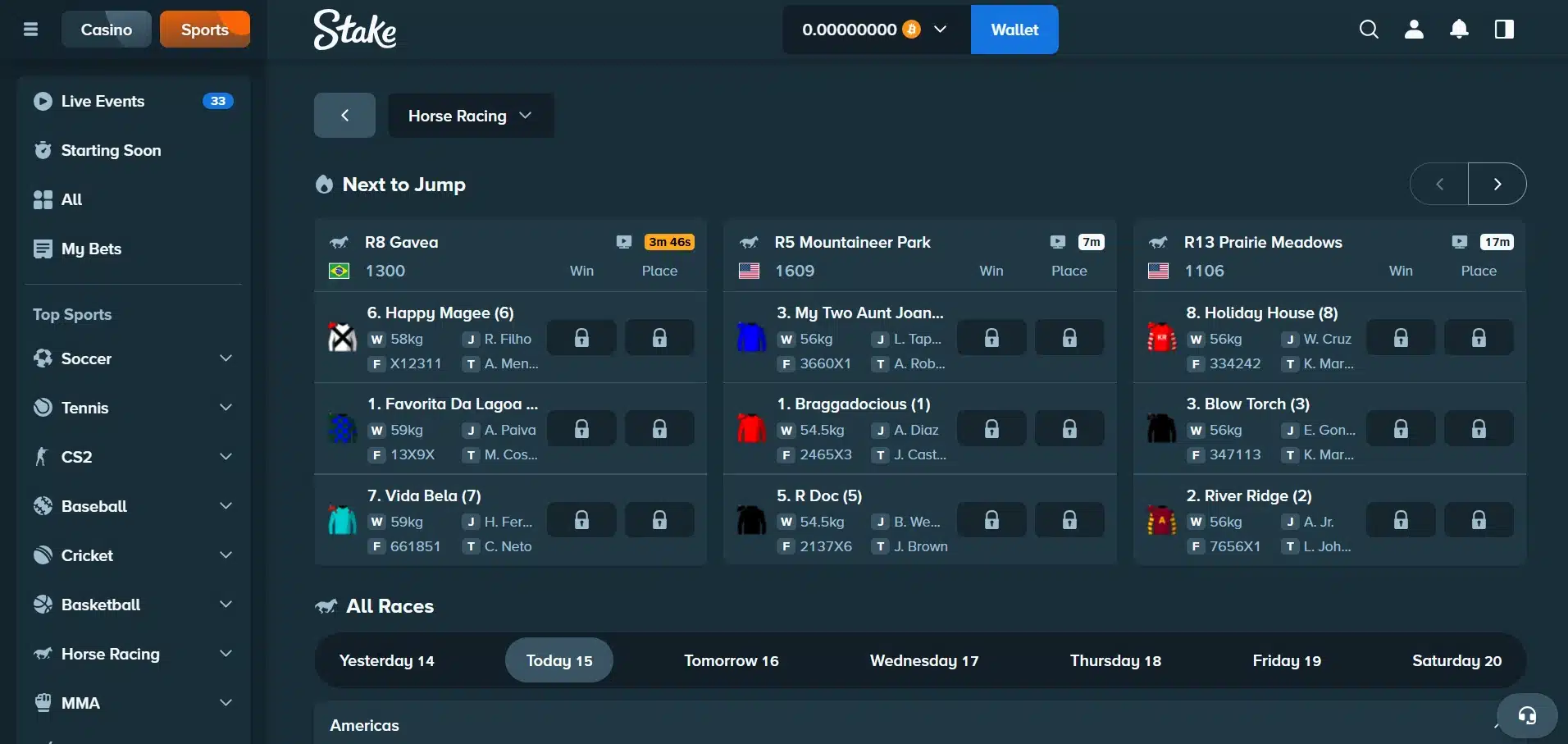Select the Wednesday 17 date tab
Image resolution: width=1568 pixels, height=744 pixels.
tap(924, 660)
